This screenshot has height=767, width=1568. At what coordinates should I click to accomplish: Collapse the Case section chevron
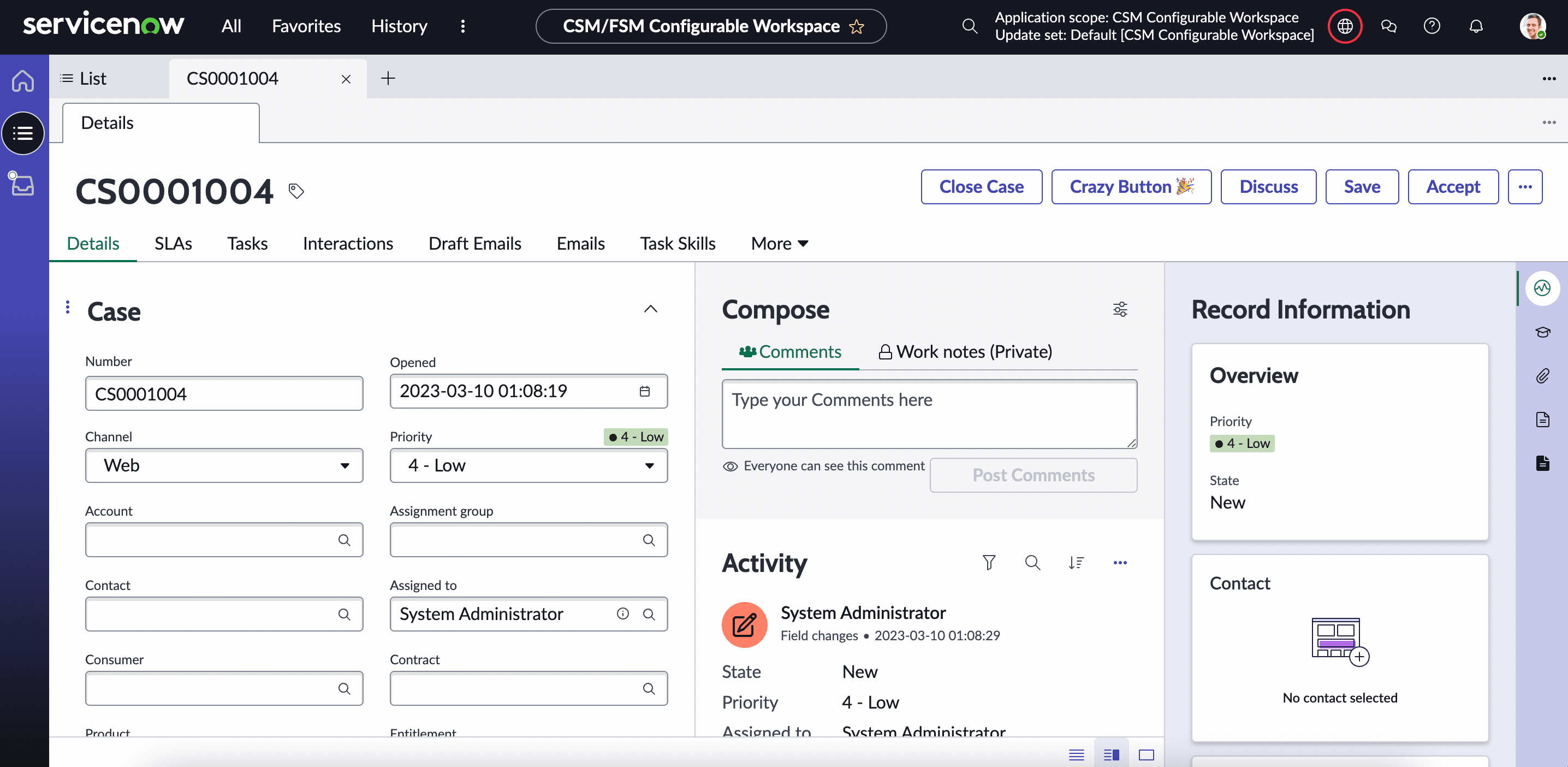[650, 309]
